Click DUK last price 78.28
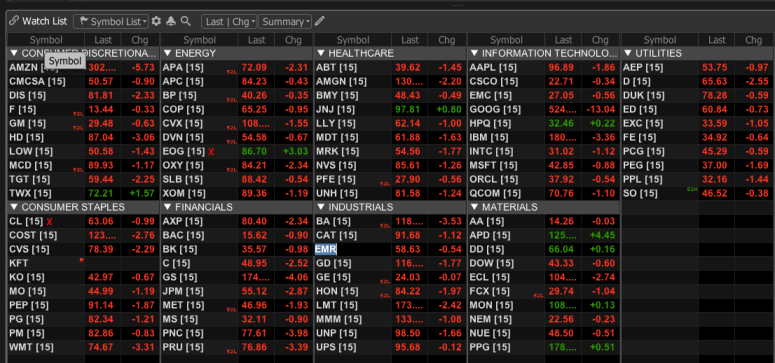The height and width of the screenshot is (363, 775). (715, 95)
